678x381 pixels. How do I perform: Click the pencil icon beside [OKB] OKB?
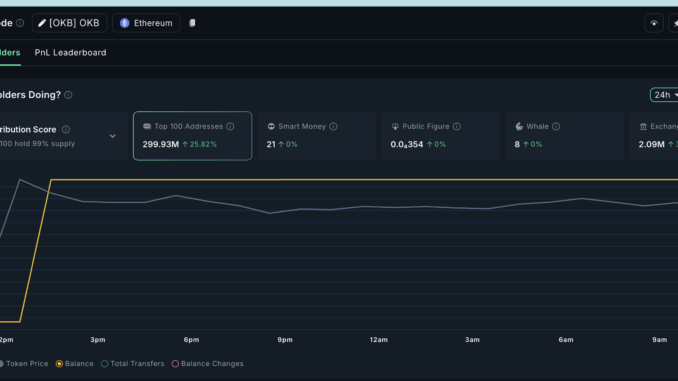click(x=42, y=23)
